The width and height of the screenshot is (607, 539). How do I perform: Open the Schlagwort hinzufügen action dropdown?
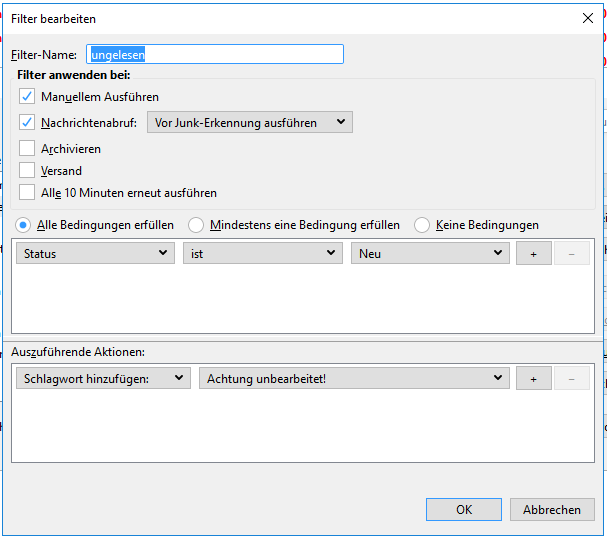click(x=103, y=378)
